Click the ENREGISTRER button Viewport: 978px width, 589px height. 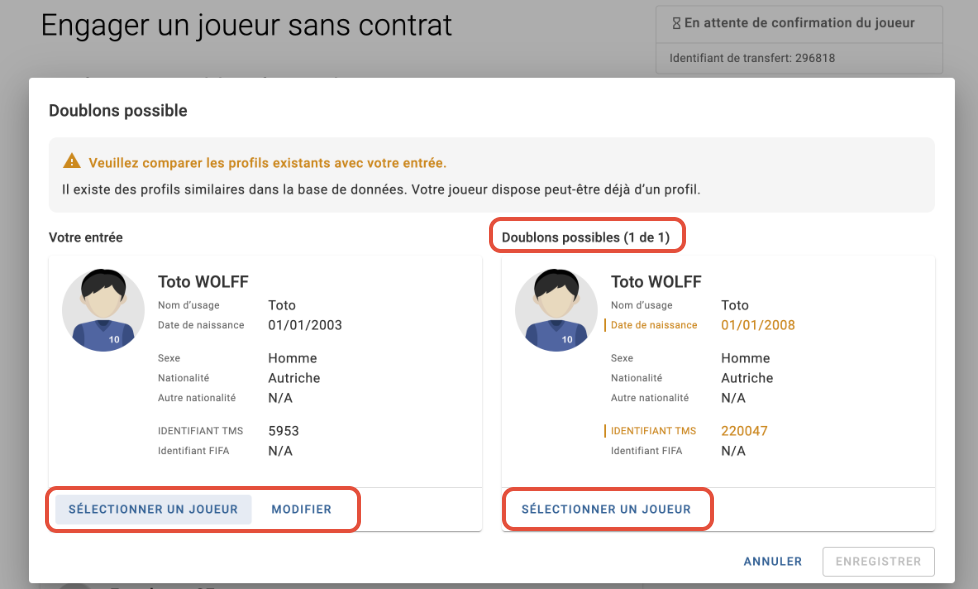tap(878, 562)
